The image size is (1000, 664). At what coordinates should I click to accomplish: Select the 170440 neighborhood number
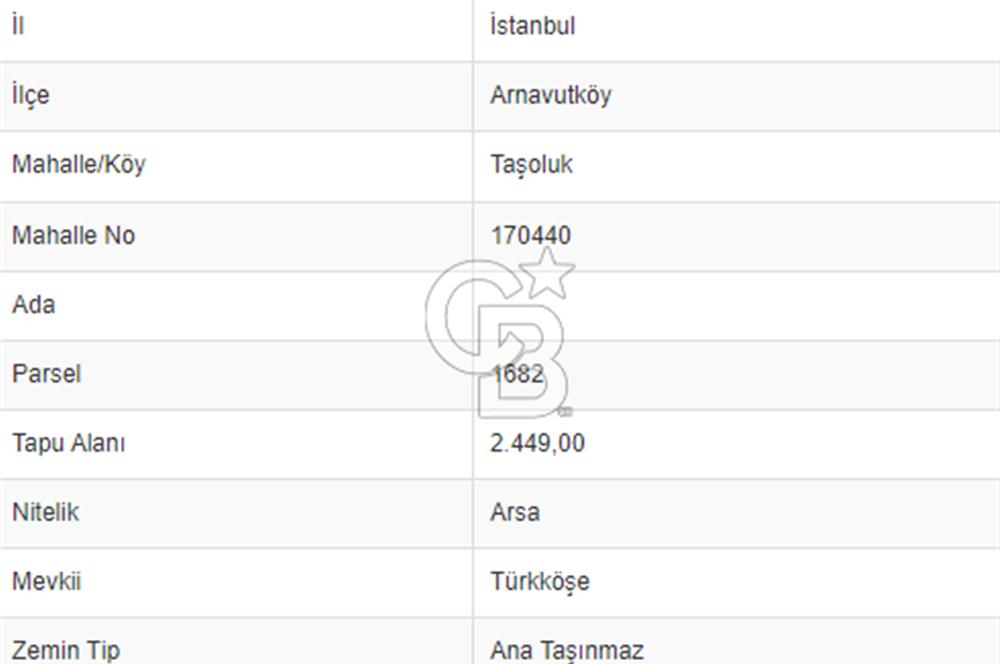tap(531, 235)
